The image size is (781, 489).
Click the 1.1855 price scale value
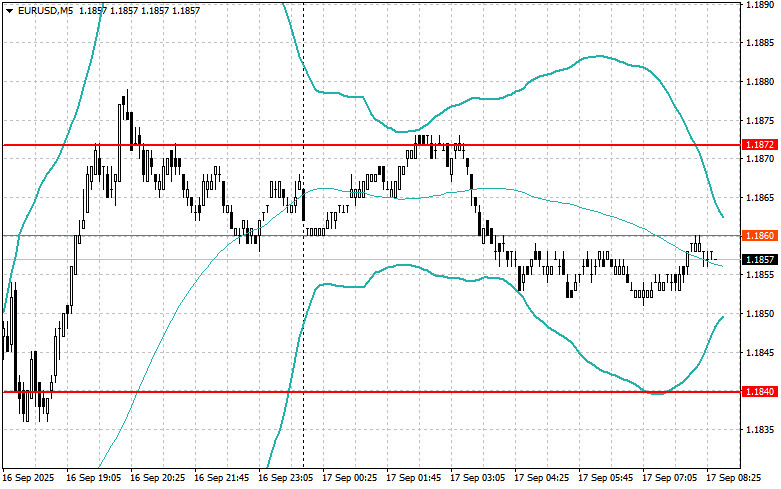point(760,275)
